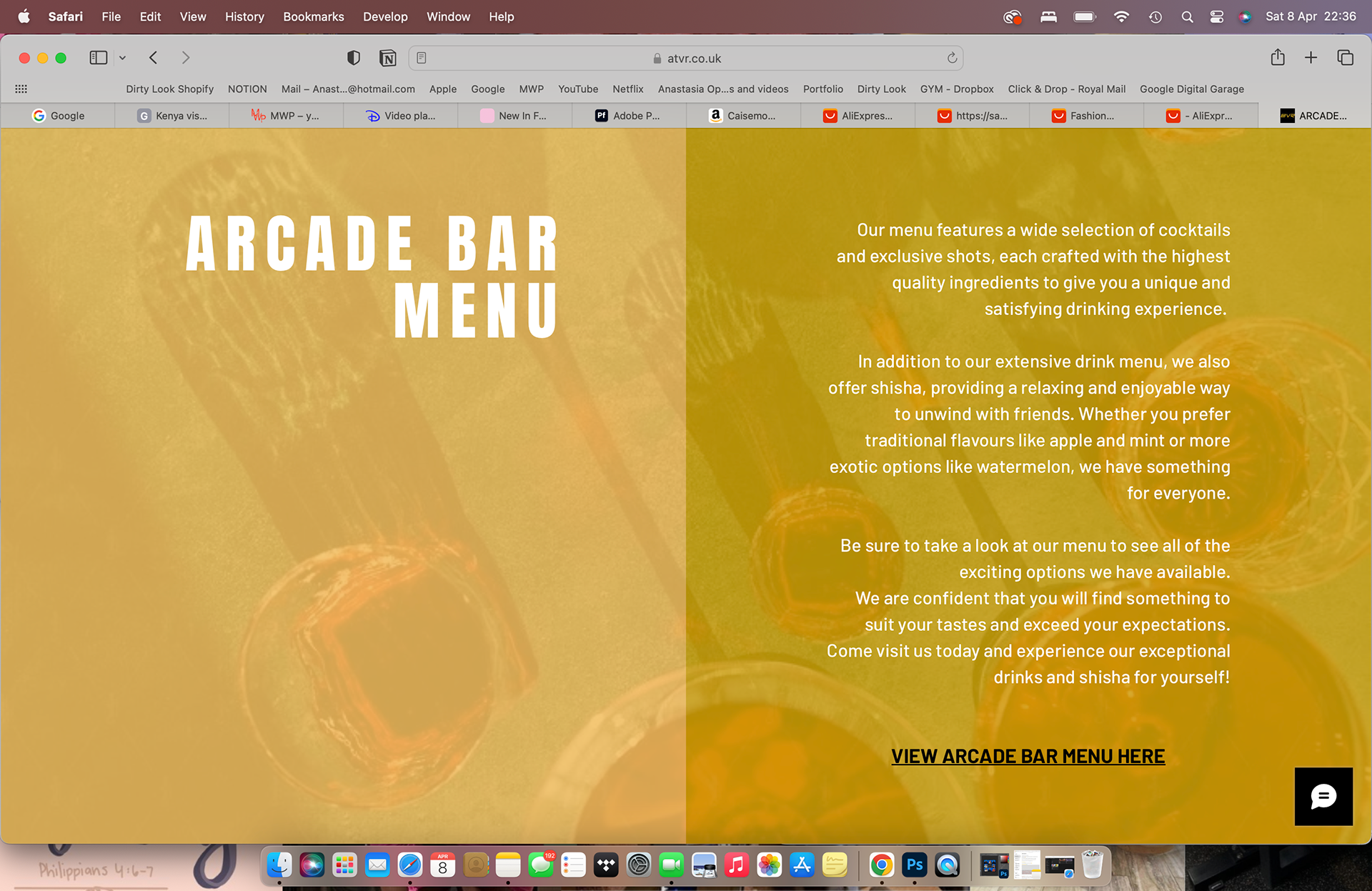Open the Google Digital Garage bookmark
The image size is (1372, 891).
tap(1192, 89)
